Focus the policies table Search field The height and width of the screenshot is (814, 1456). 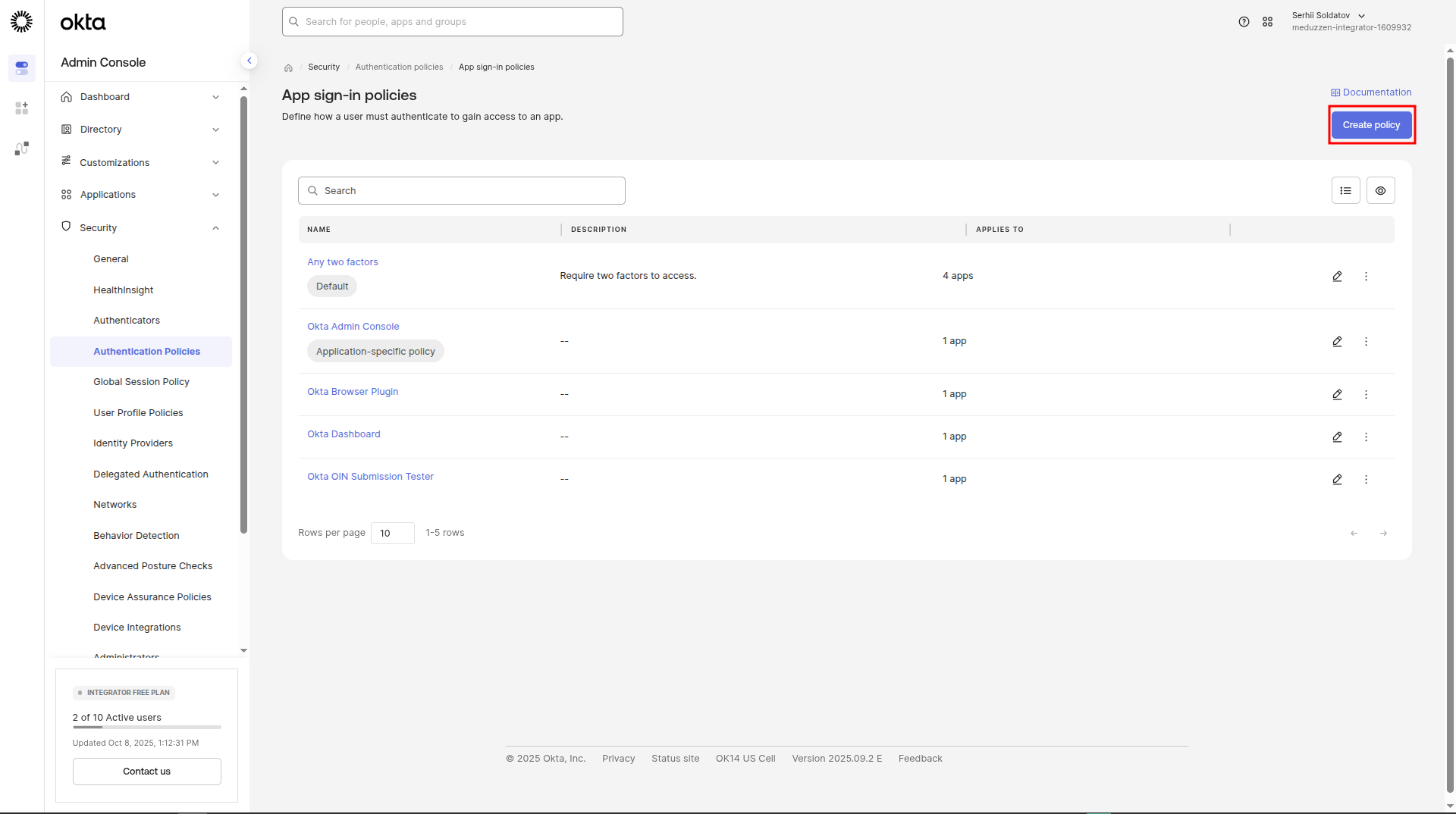462,191
